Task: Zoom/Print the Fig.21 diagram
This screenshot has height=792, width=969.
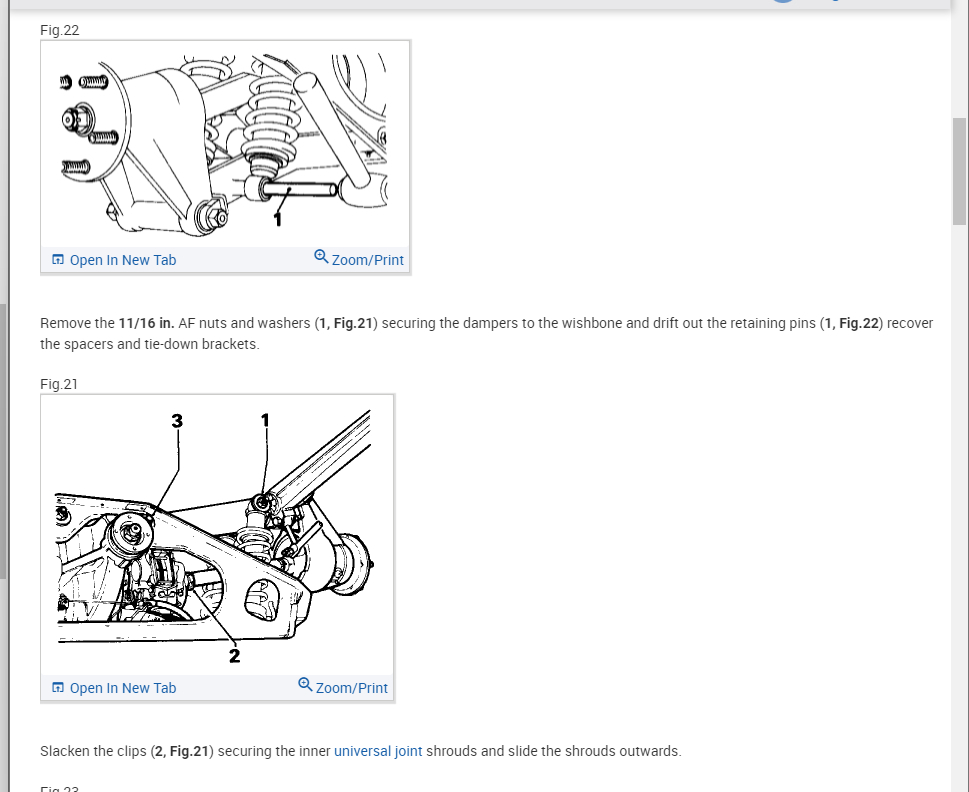Action: pos(343,687)
